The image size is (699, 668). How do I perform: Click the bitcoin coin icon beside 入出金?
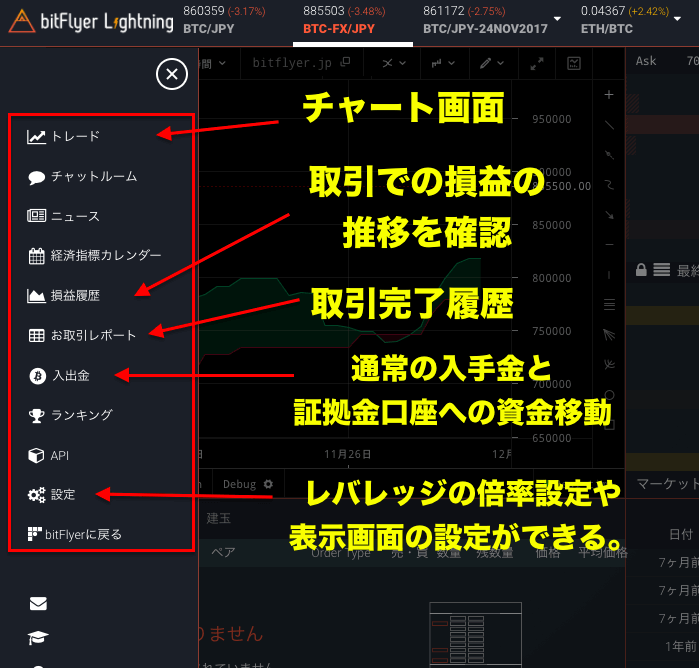(x=37, y=376)
